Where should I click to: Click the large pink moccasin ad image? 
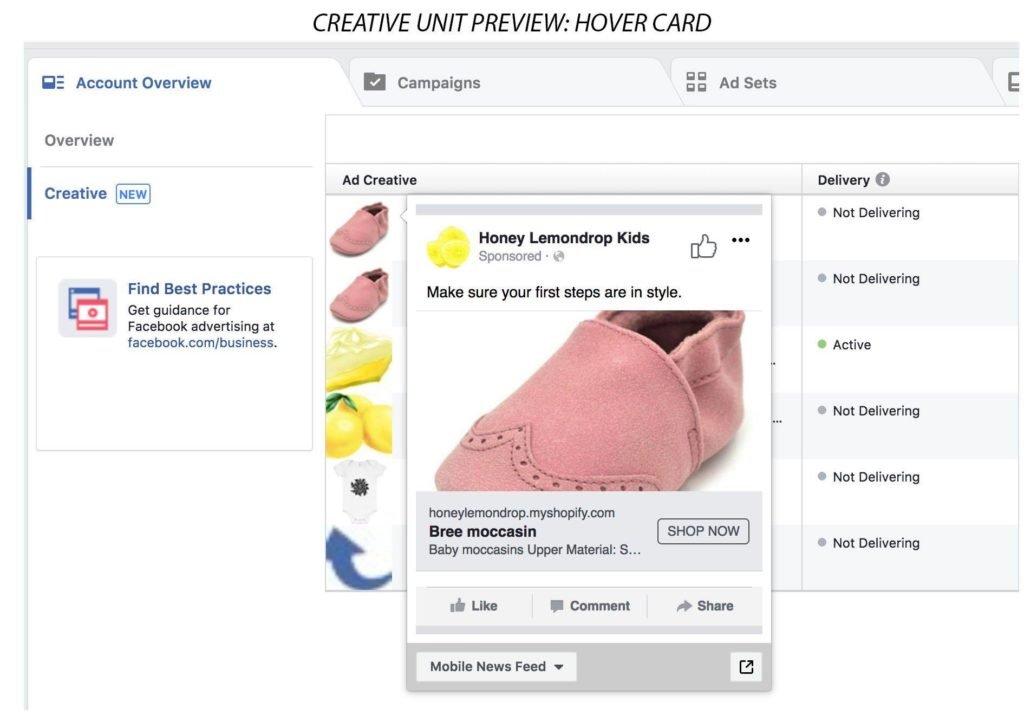pos(589,401)
